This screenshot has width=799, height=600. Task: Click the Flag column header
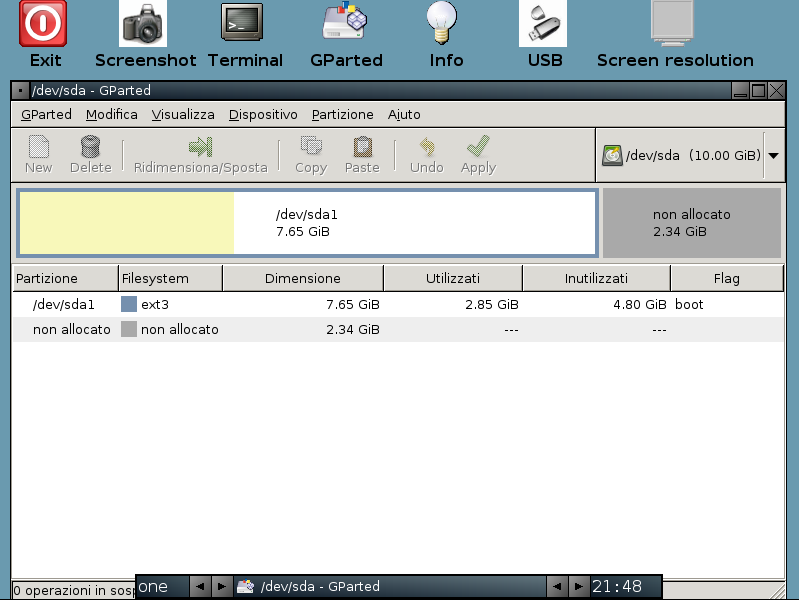(x=727, y=278)
